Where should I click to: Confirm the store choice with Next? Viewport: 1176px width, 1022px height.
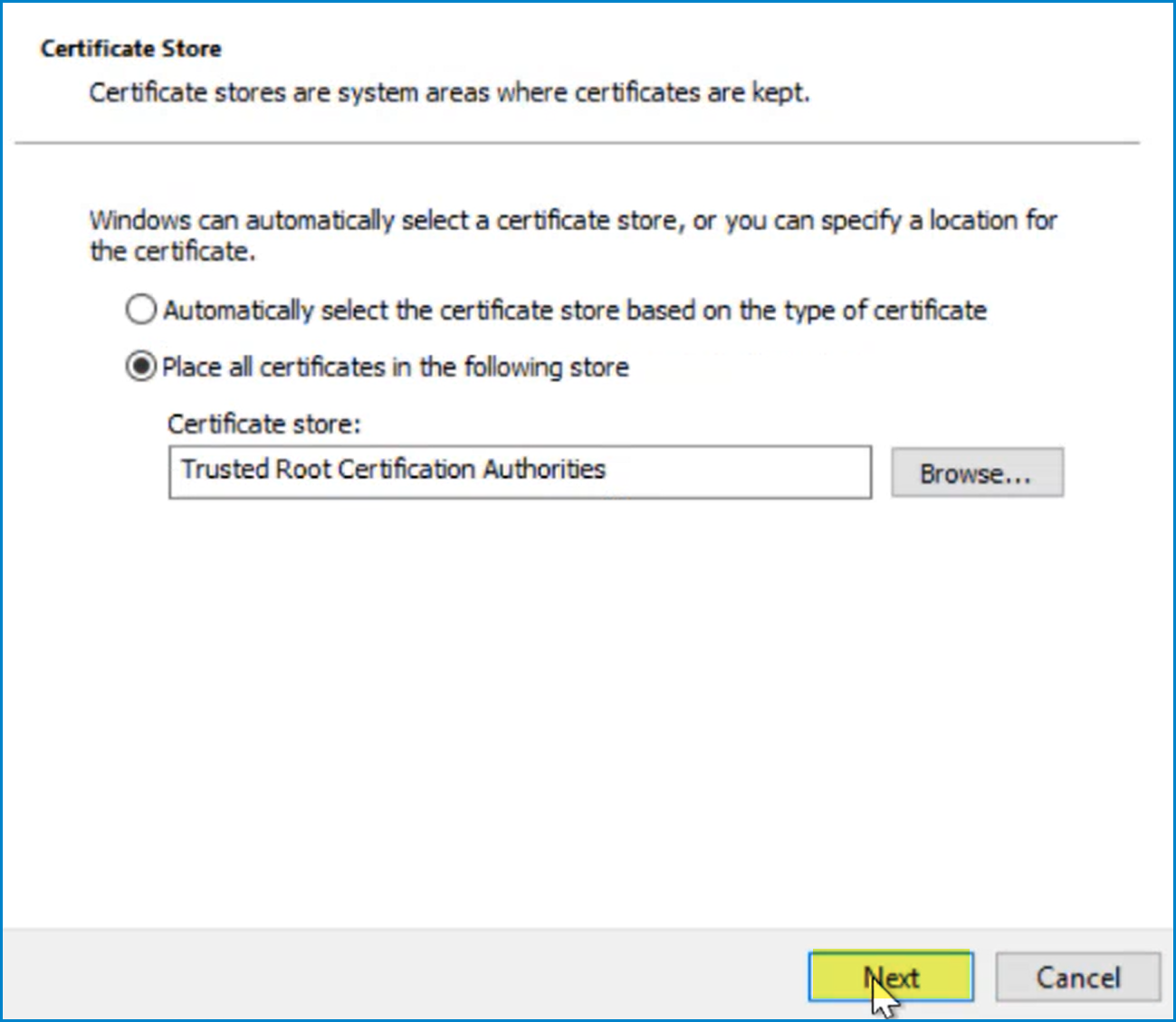point(891,977)
